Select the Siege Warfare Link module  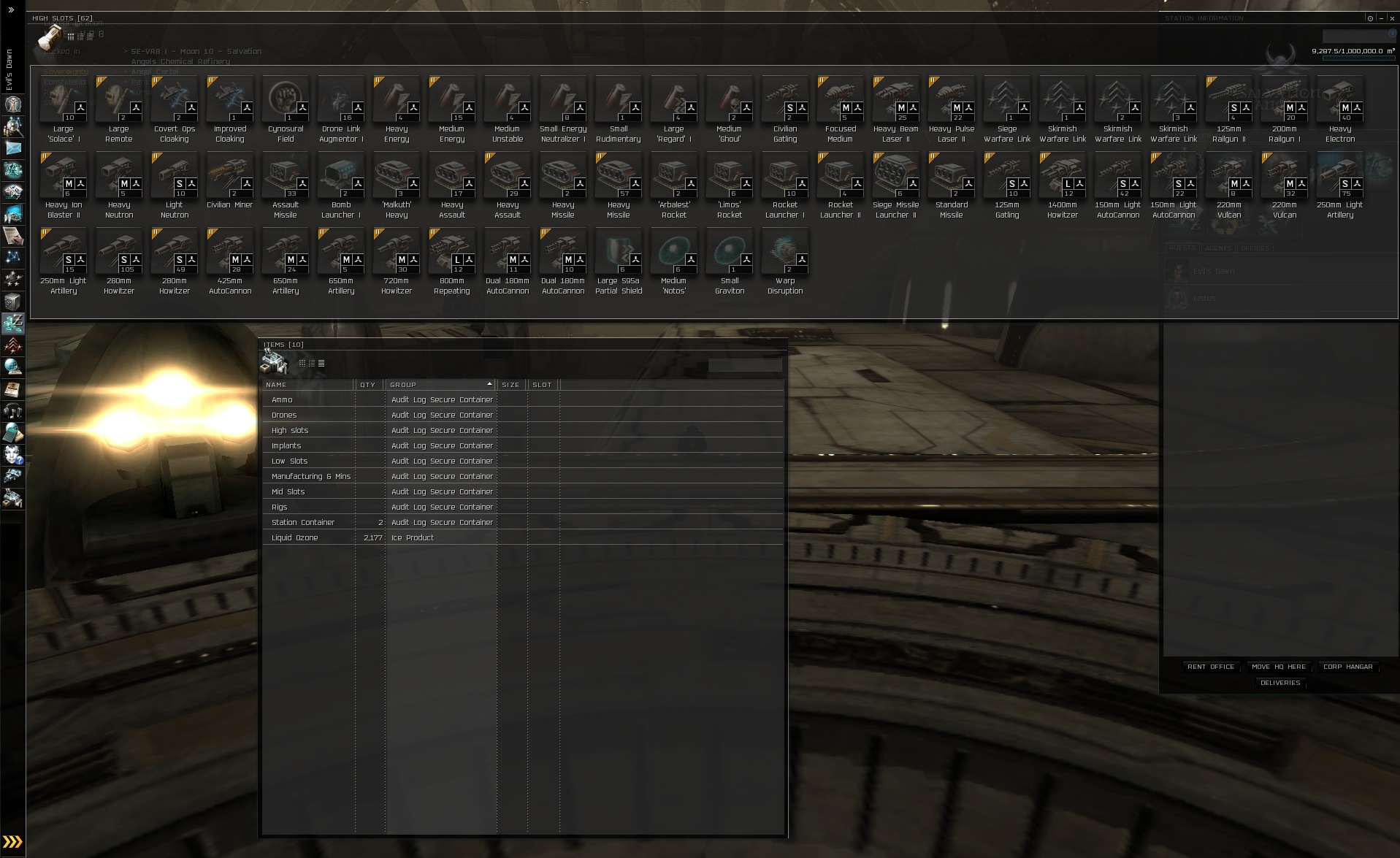point(1007,110)
